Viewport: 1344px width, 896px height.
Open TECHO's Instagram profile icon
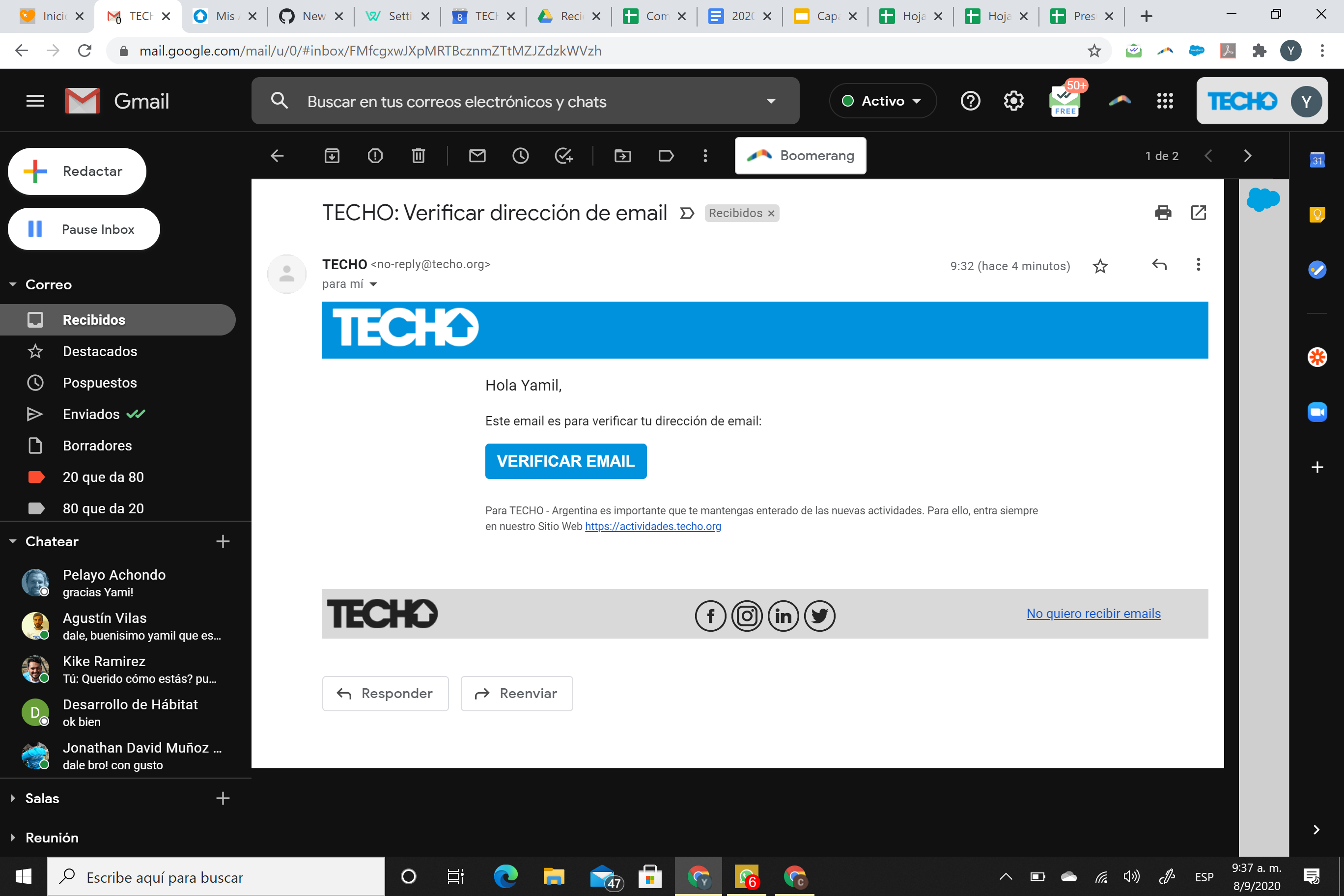click(747, 616)
